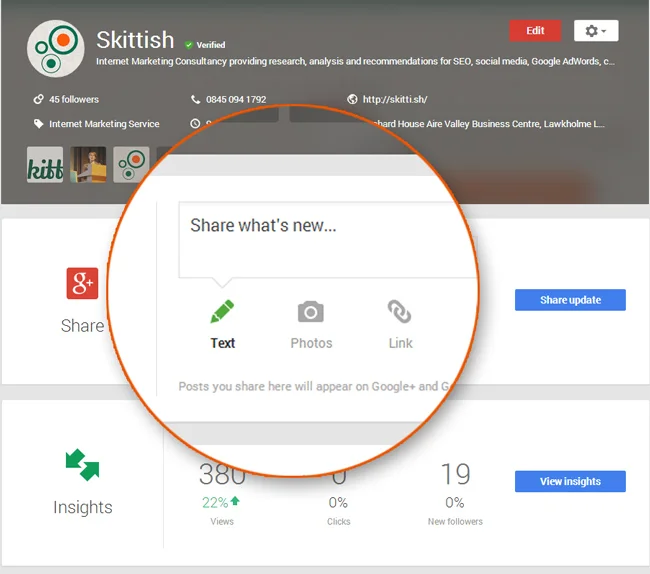Click the phone icon next to 0845 number
Viewport: 650px width, 574px height.
pos(195,99)
